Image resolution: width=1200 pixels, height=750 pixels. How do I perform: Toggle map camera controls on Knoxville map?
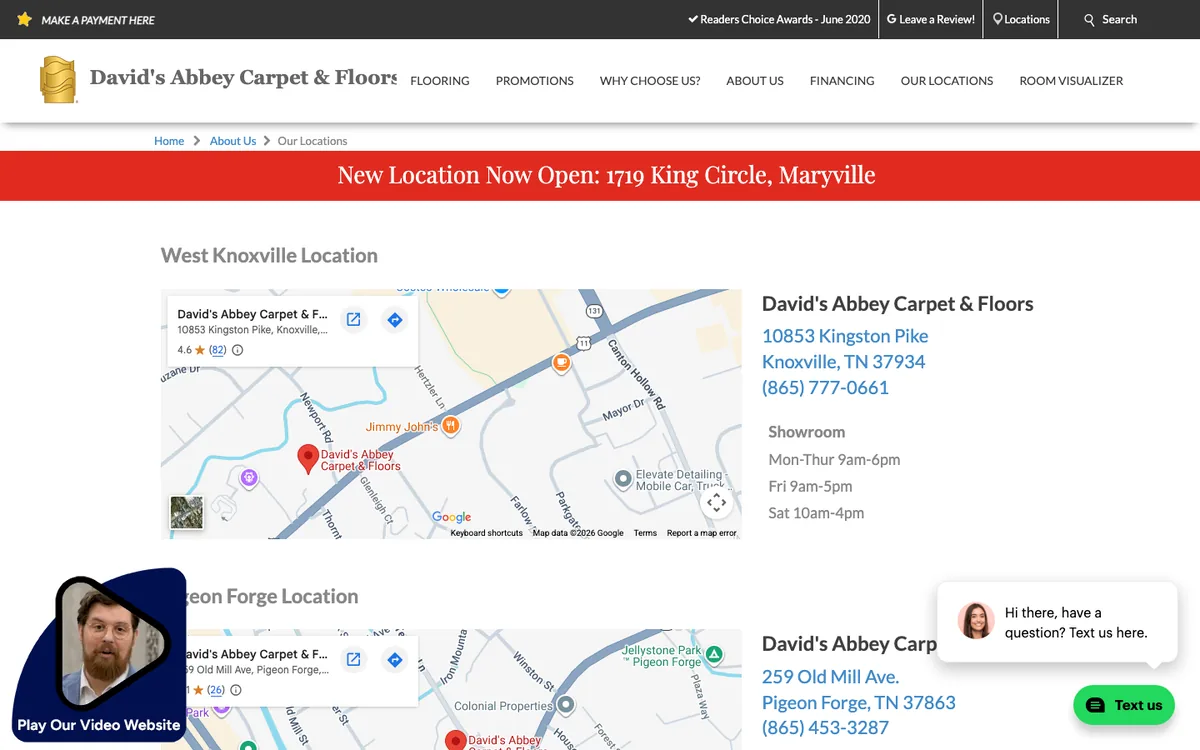[716, 502]
